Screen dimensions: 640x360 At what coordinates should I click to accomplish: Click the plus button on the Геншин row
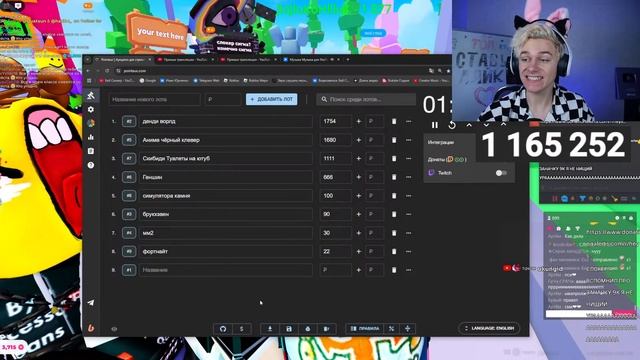coord(359,177)
